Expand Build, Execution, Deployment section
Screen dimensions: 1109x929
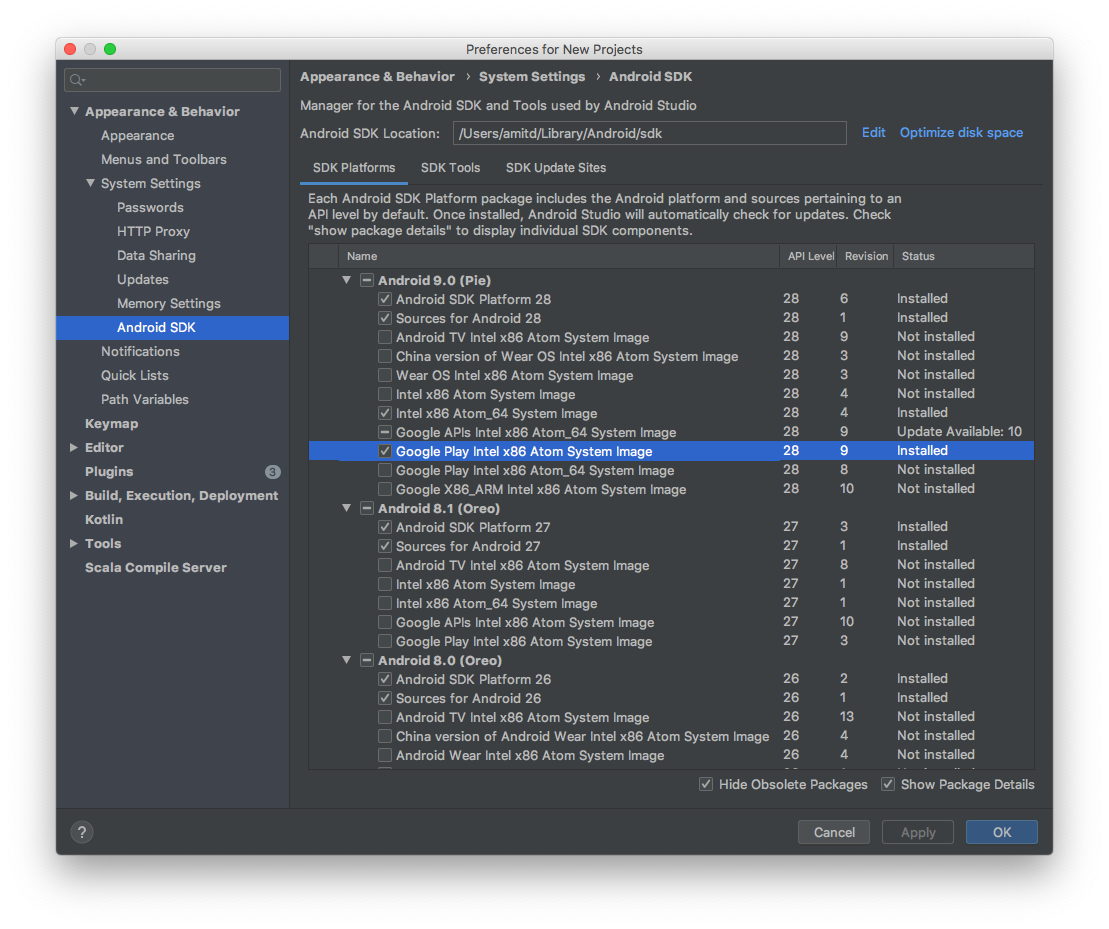point(74,496)
